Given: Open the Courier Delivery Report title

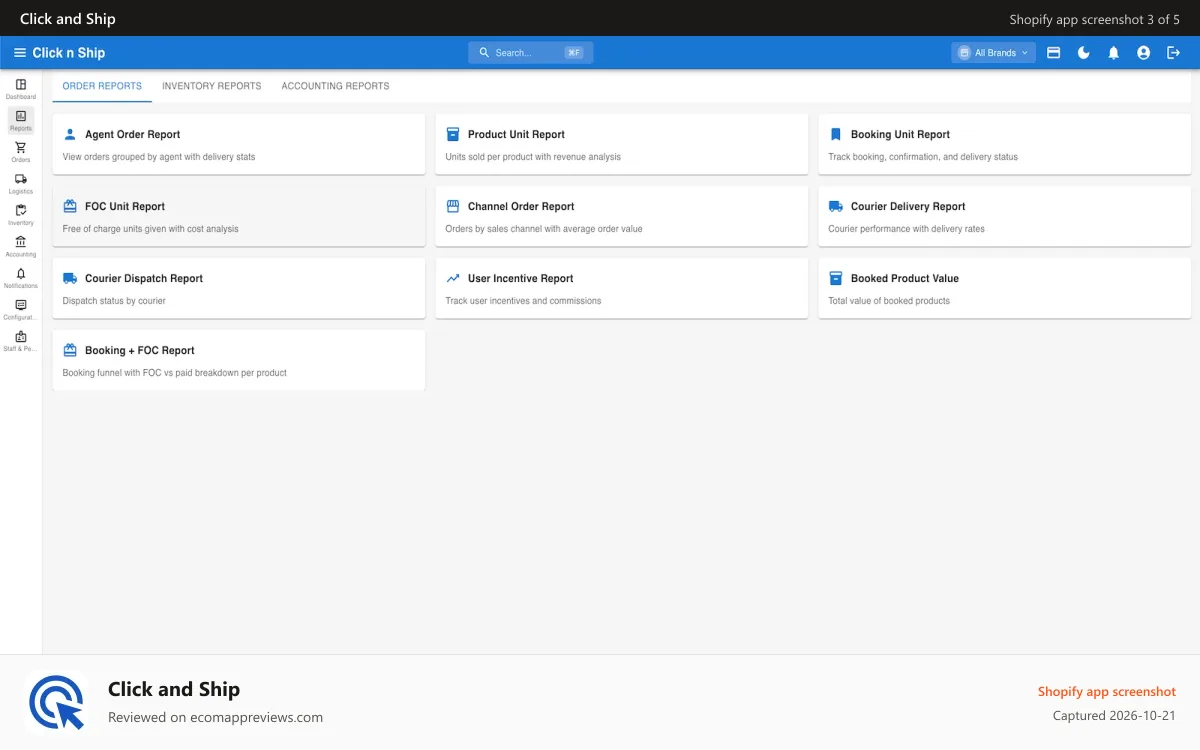Looking at the screenshot, I should pyautogui.click(x=908, y=206).
